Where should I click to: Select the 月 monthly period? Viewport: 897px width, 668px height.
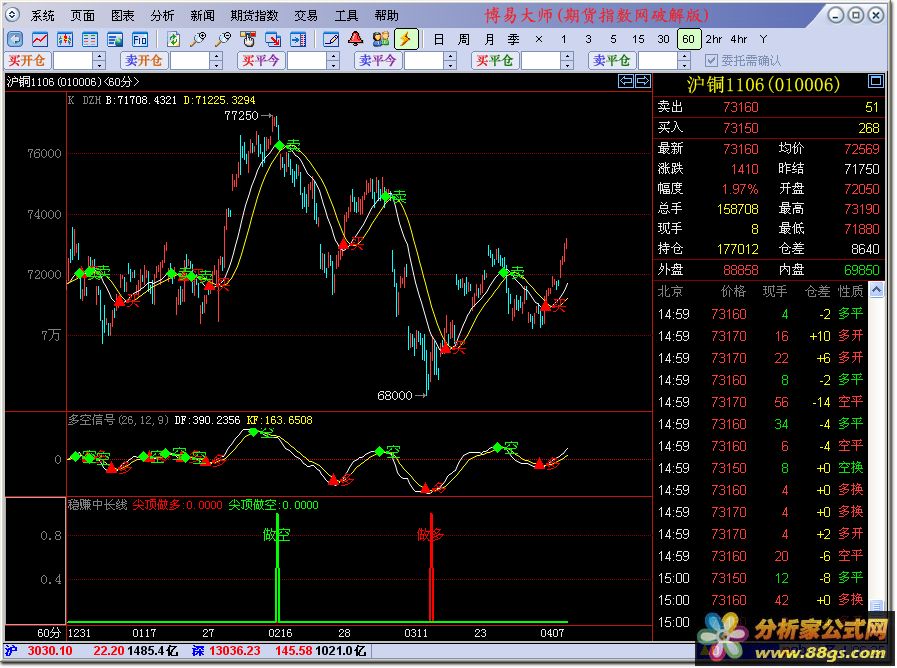coord(489,39)
